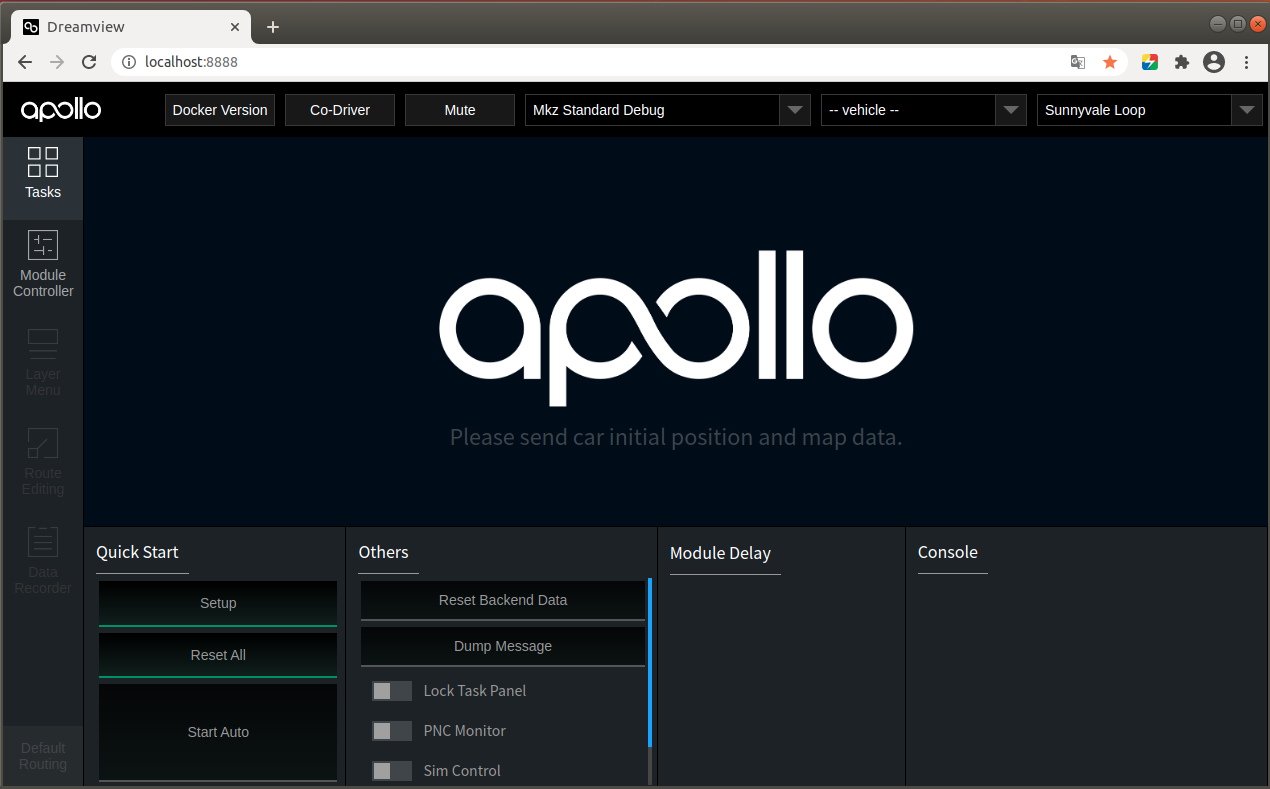Enable the Lock Task Panel toggle
The height and width of the screenshot is (789, 1270).
click(391, 690)
